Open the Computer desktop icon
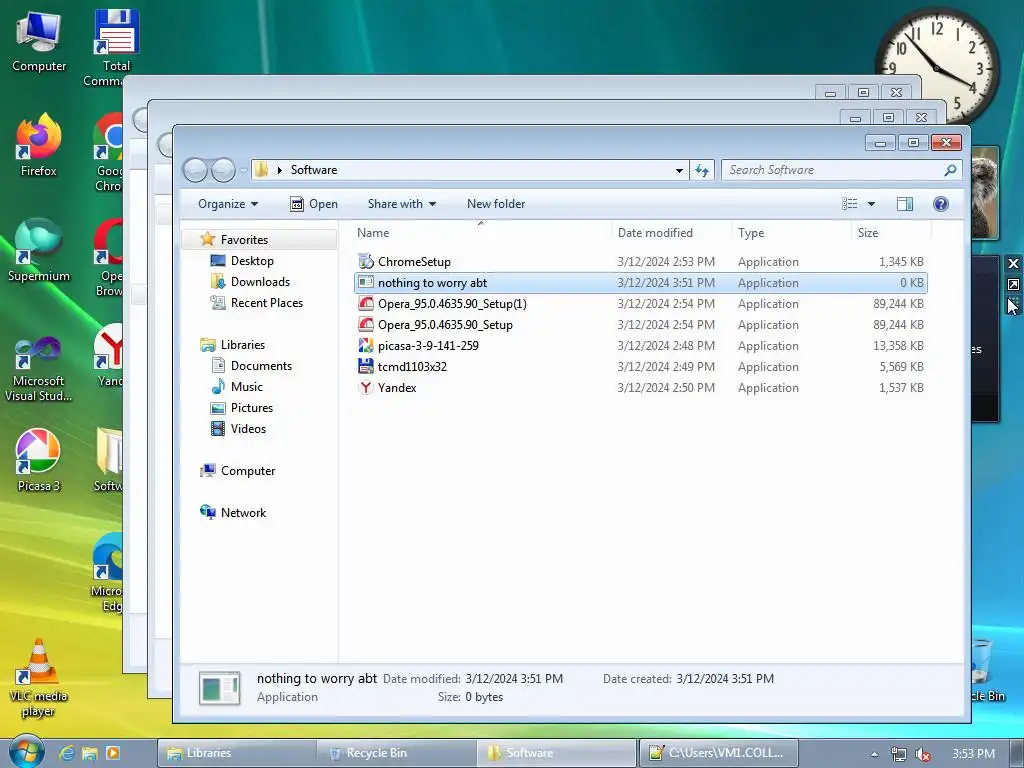Image resolution: width=1024 pixels, height=768 pixels. (x=39, y=40)
